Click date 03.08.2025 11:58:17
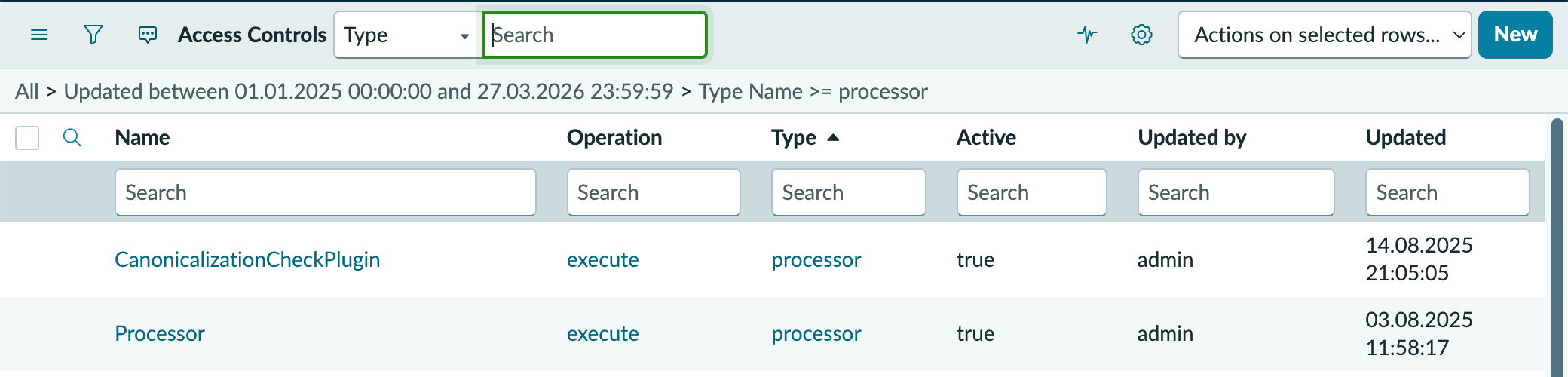Screen dimensions: 1568x377 pyautogui.click(x=1419, y=333)
